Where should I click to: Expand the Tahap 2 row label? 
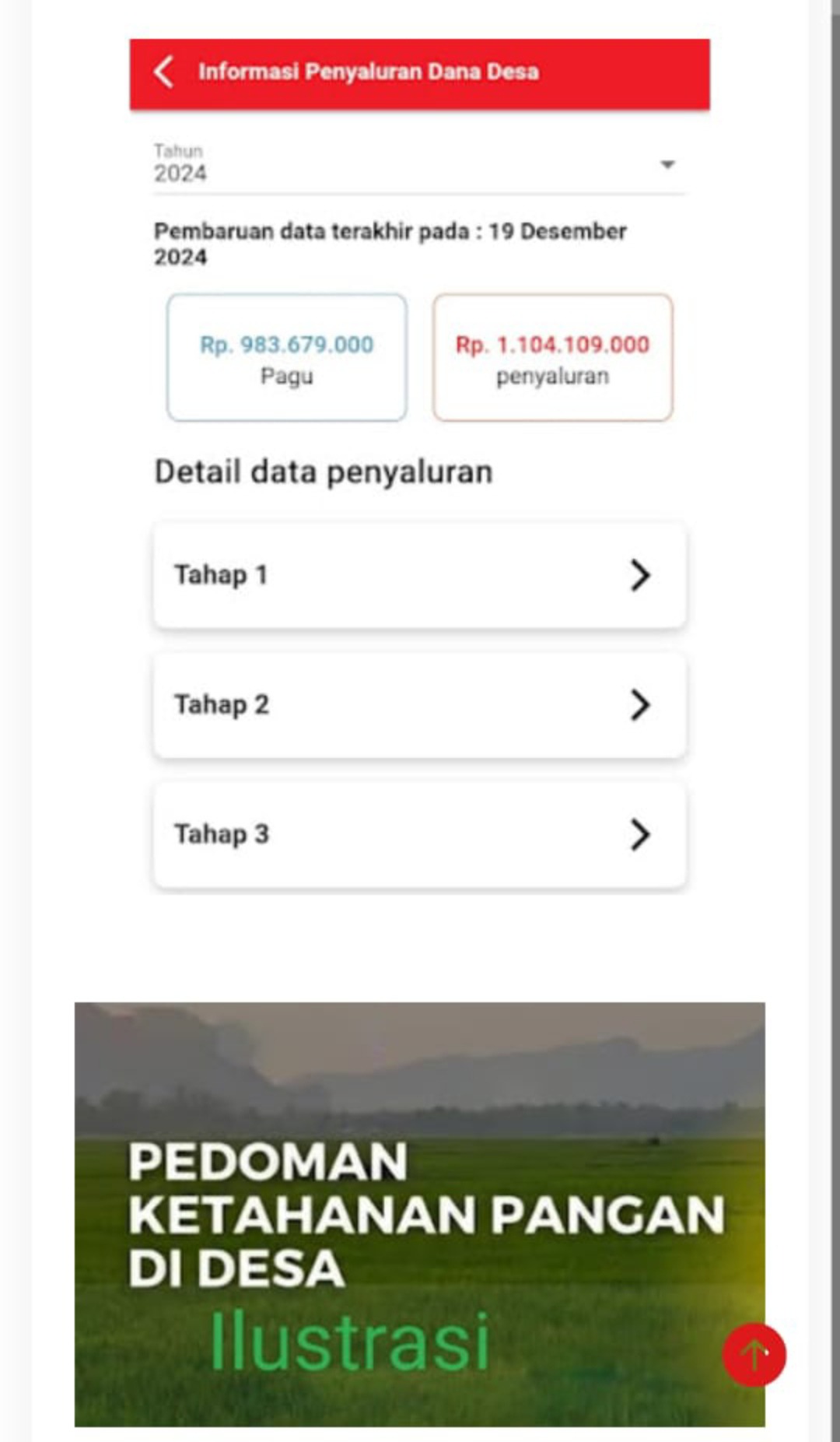point(222,705)
